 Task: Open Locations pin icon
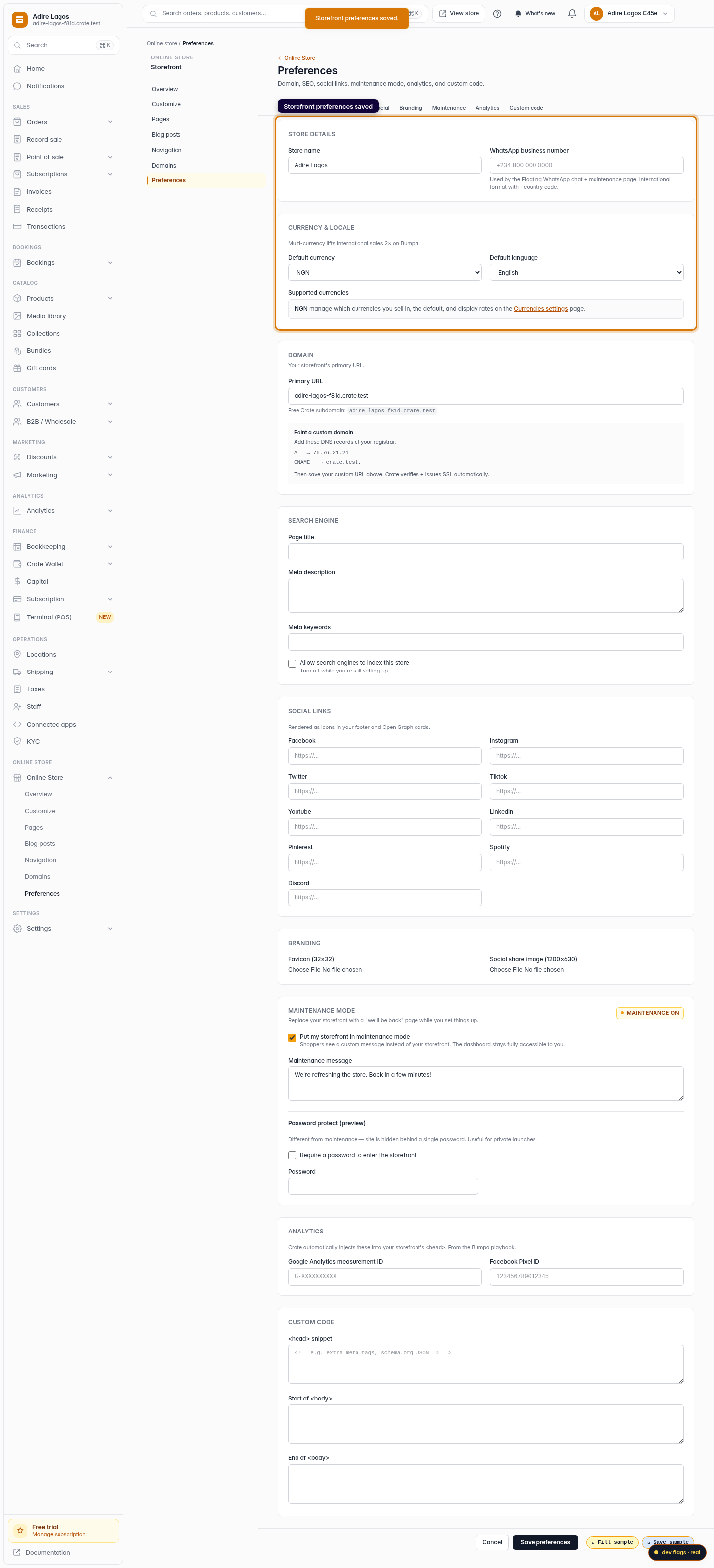tap(17, 654)
